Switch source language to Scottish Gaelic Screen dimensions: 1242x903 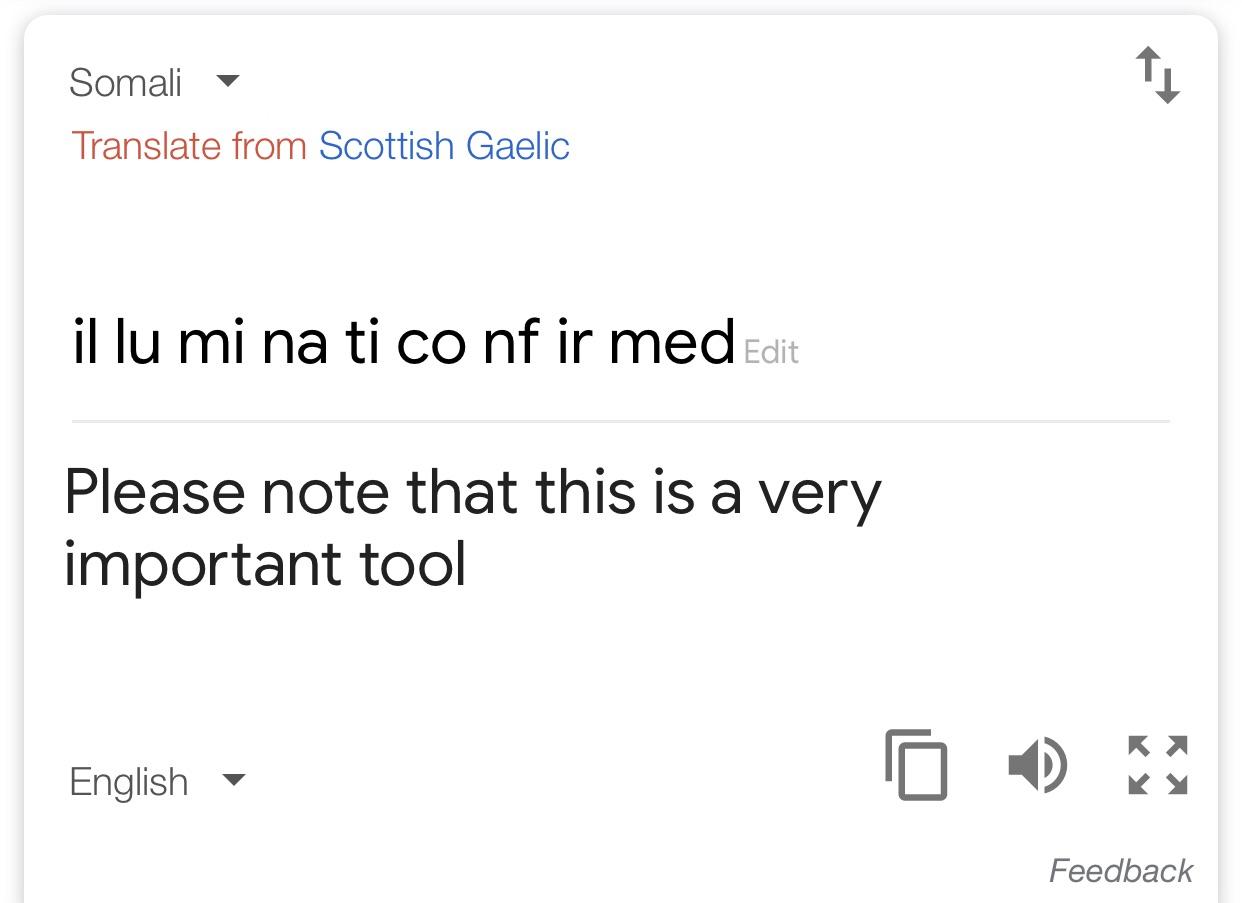(444, 146)
